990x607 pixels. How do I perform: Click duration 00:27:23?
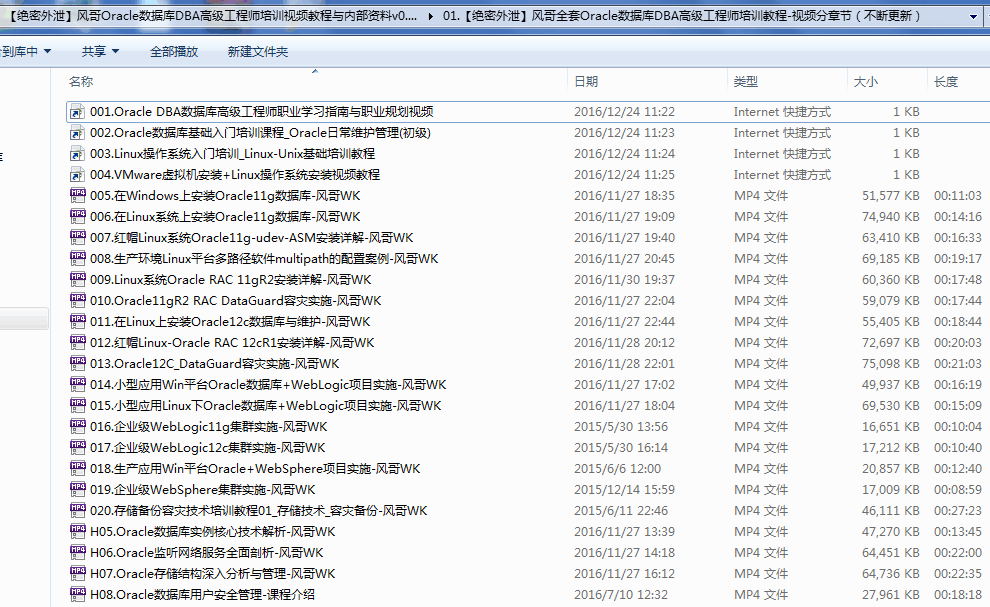tap(958, 510)
